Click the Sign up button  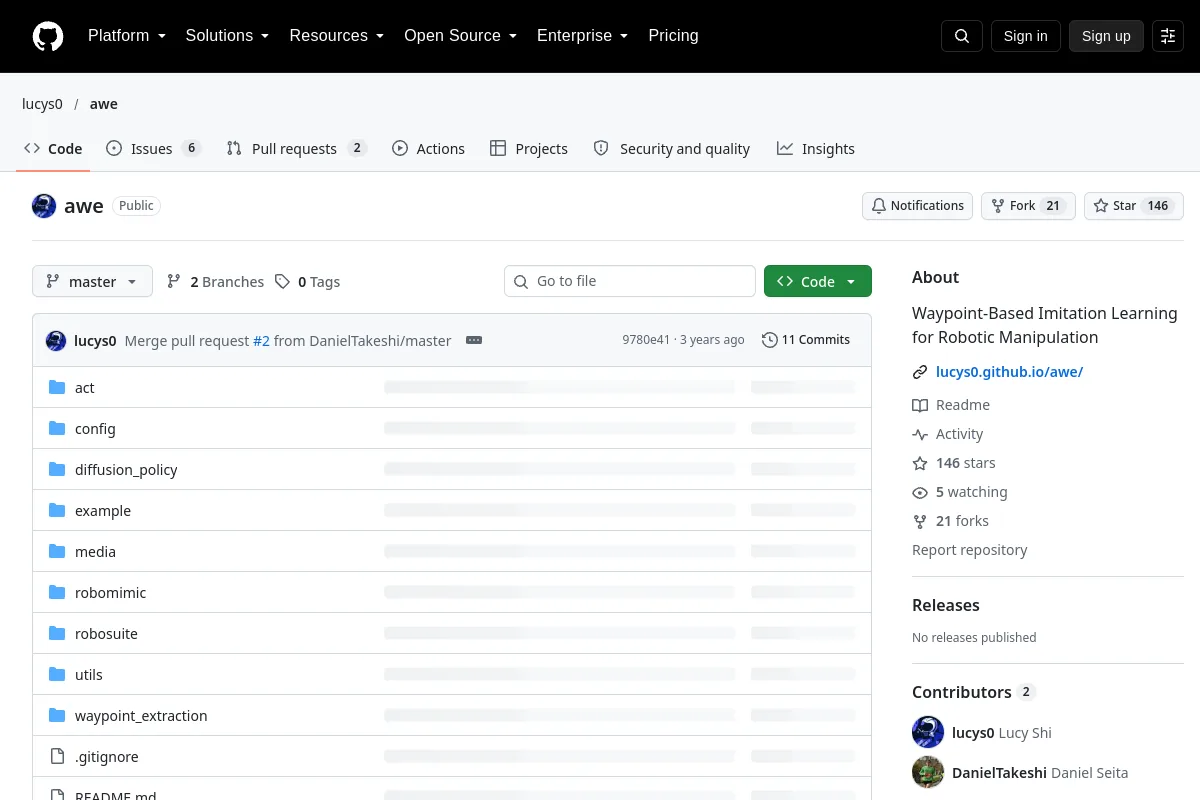pos(1106,36)
